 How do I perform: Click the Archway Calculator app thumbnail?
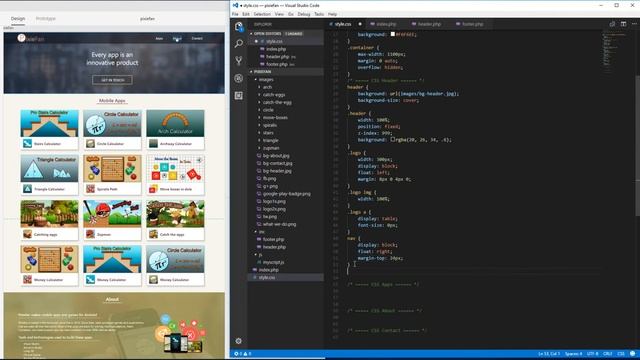tap(176, 123)
